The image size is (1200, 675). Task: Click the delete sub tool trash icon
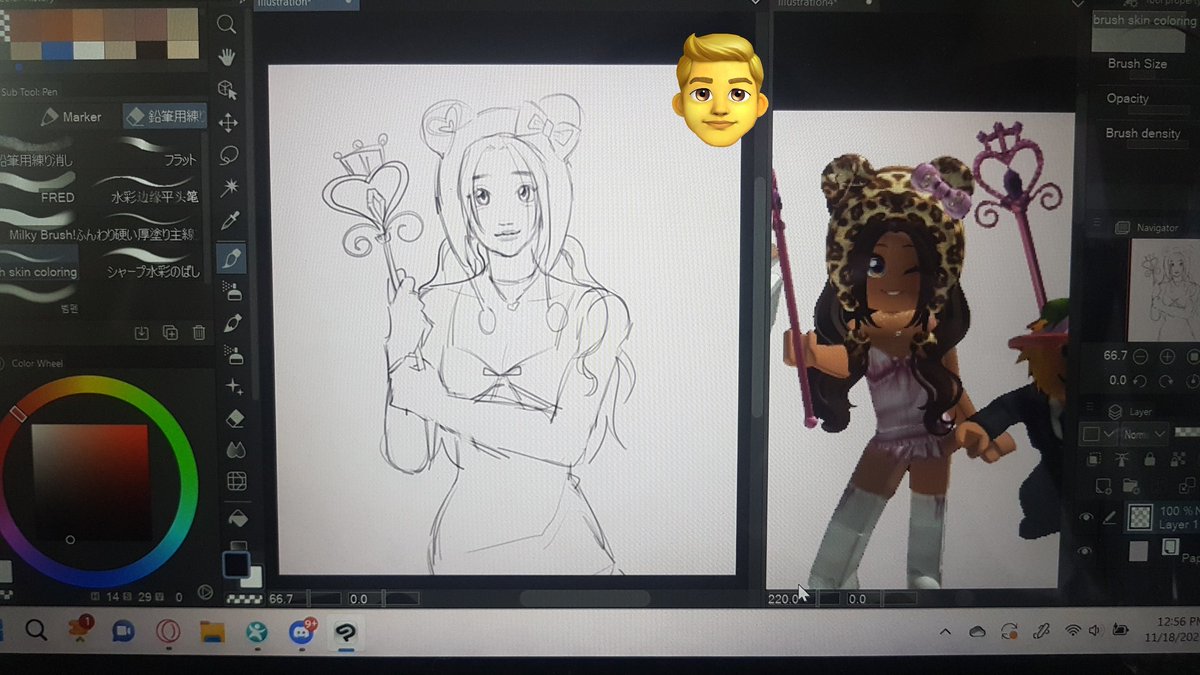(199, 332)
